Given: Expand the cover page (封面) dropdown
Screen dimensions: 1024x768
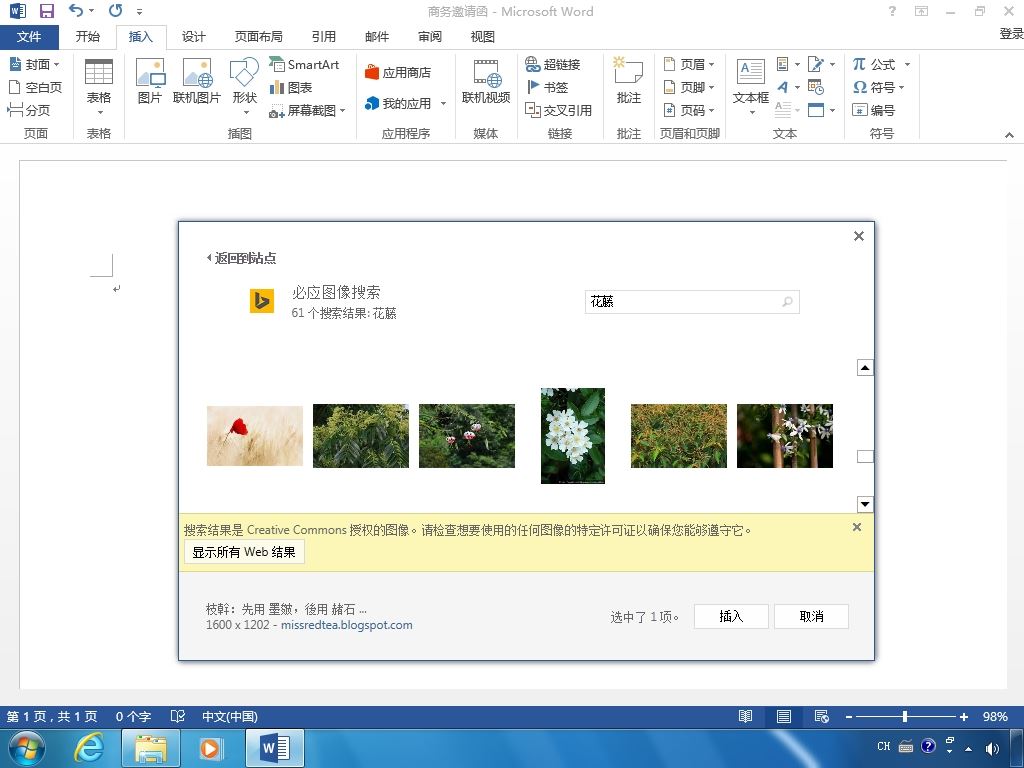Looking at the screenshot, I should [56, 65].
